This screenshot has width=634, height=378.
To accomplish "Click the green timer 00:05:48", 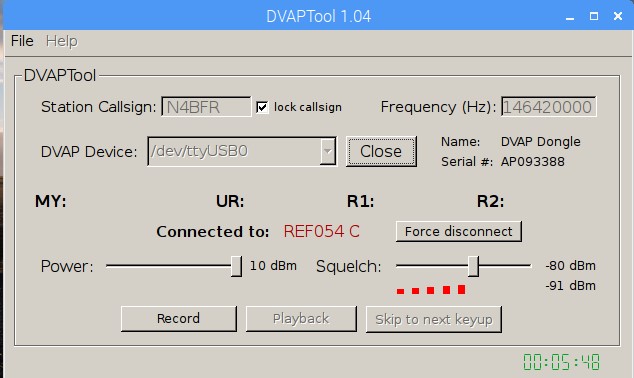I will point(562,362).
